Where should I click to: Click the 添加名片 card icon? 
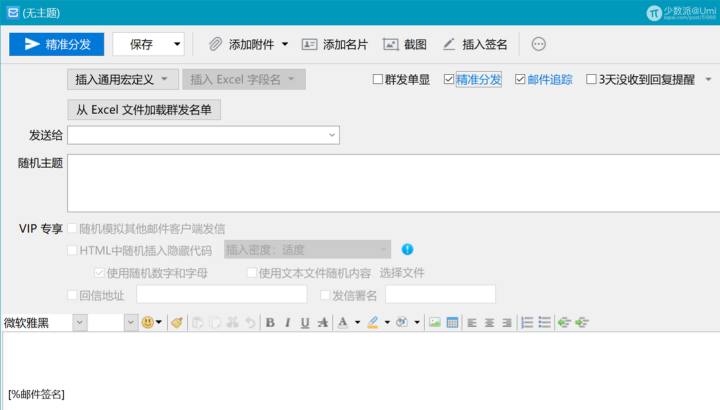pyautogui.click(x=309, y=44)
